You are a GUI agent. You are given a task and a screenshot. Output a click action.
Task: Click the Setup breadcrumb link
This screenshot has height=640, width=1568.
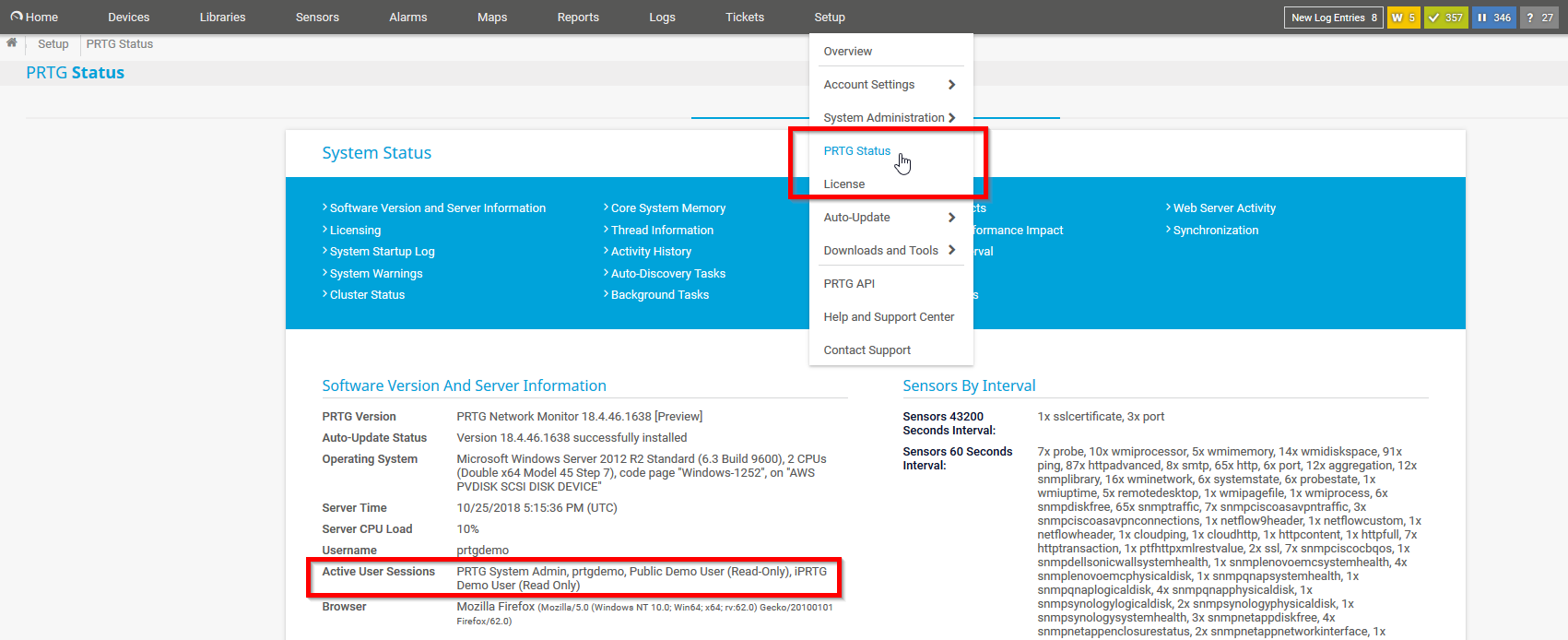[53, 44]
